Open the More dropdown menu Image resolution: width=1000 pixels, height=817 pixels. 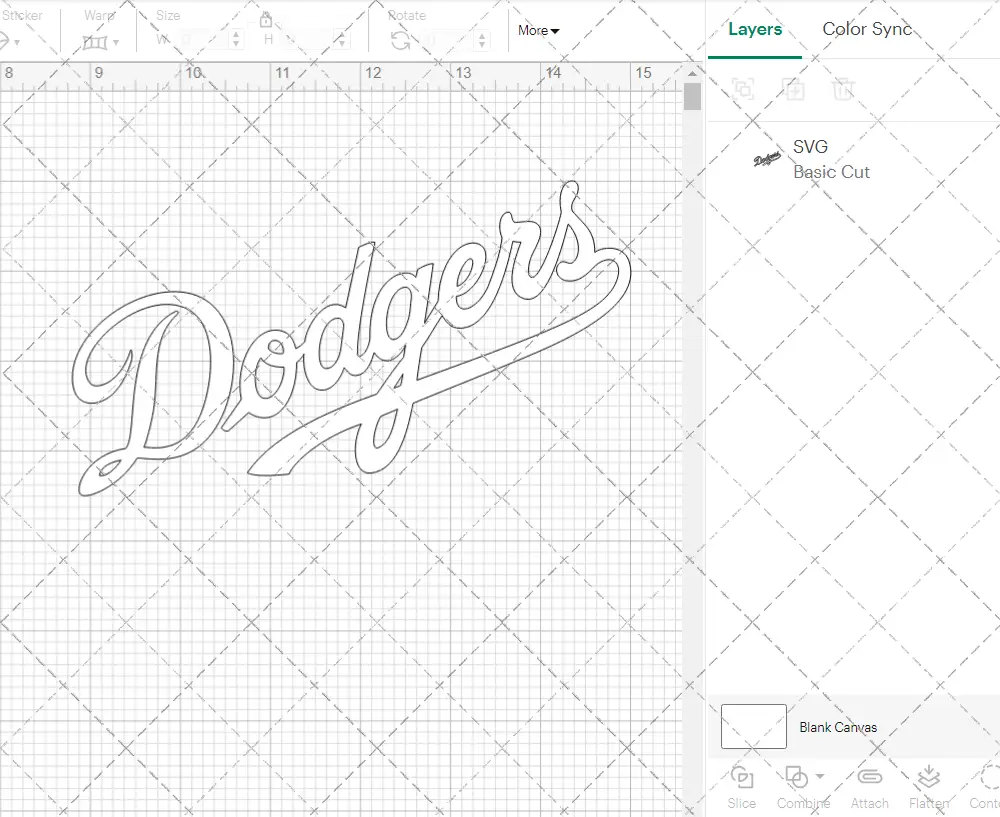[x=538, y=31]
